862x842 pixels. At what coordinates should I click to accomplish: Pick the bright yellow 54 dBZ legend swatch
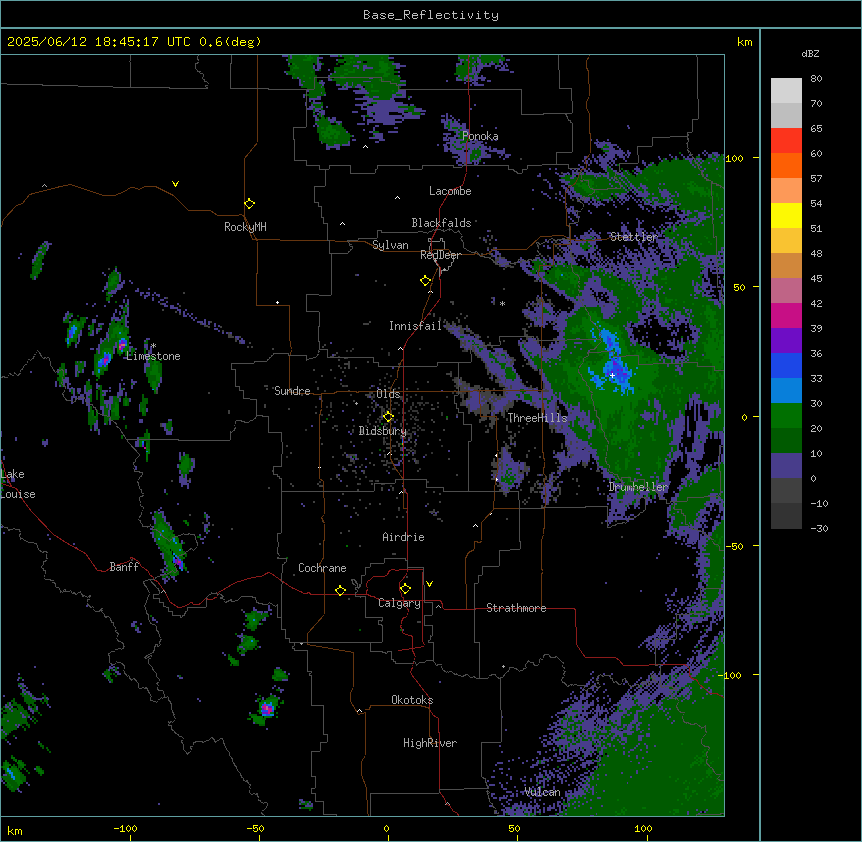786,215
